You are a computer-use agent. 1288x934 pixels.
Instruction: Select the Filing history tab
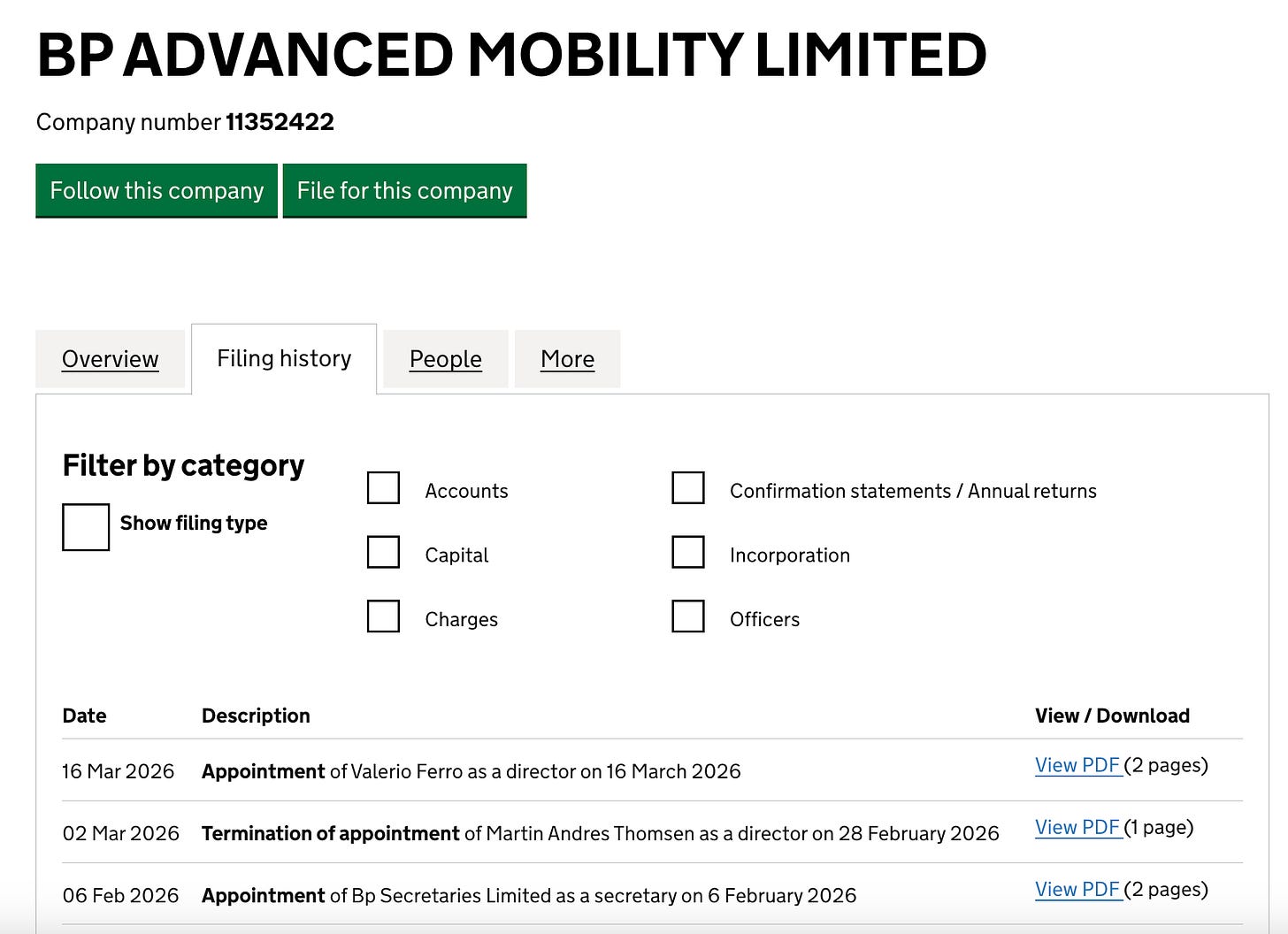point(284,358)
